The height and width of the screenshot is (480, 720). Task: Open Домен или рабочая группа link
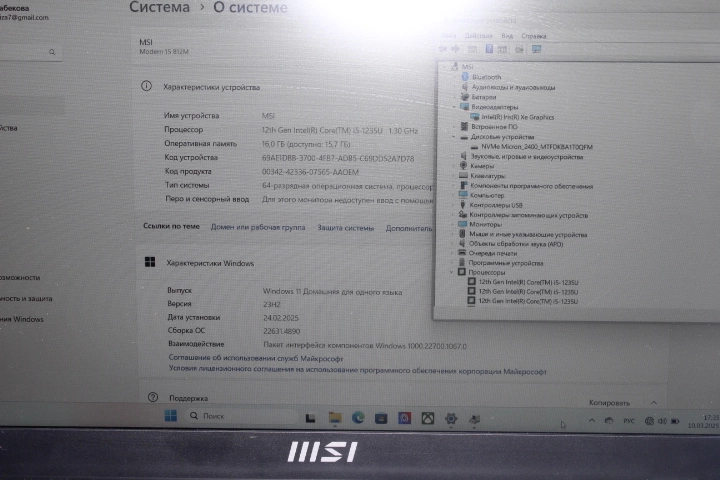pos(258,227)
